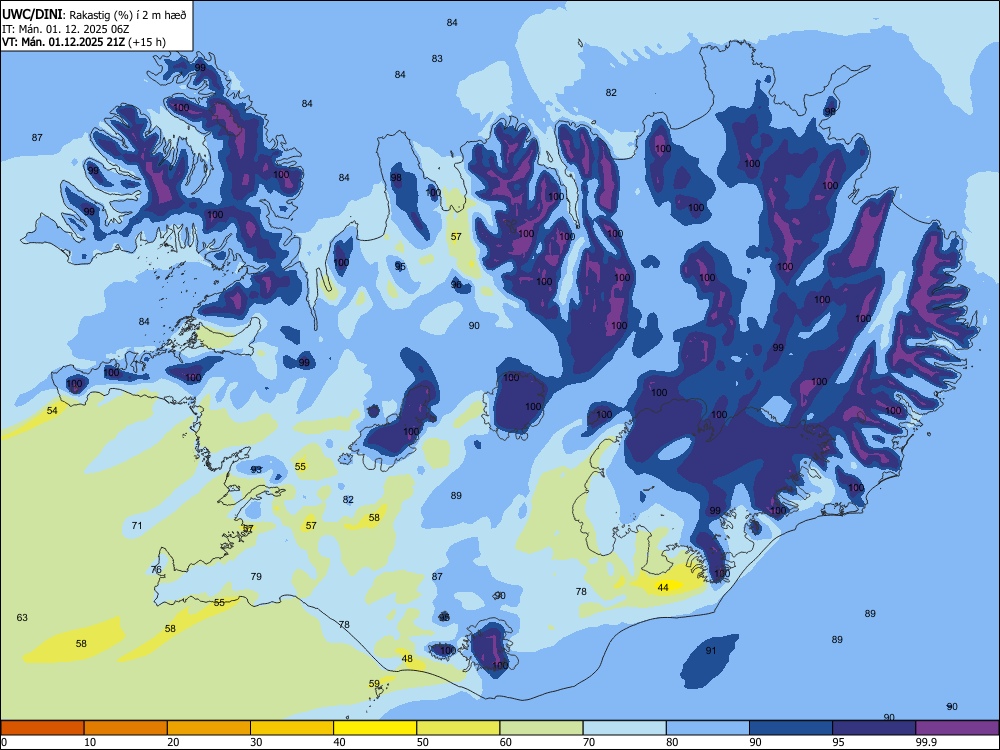Image resolution: width=1000 pixels, height=750 pixels.
Task: Click the humidity value "83" on the map
Action: (x=437, y=59)
